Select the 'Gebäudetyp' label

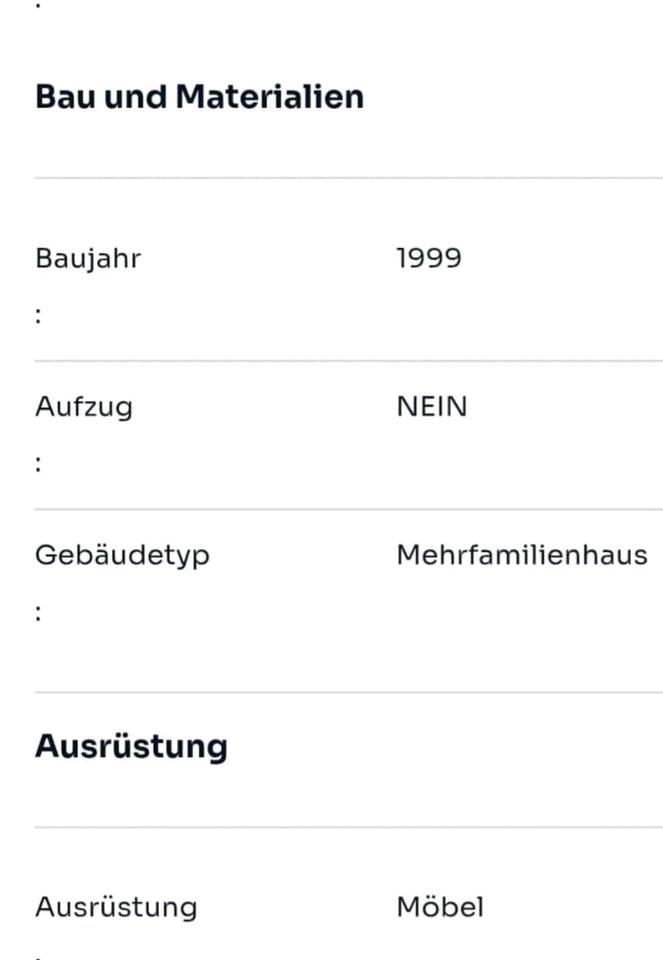pos(122,556)
